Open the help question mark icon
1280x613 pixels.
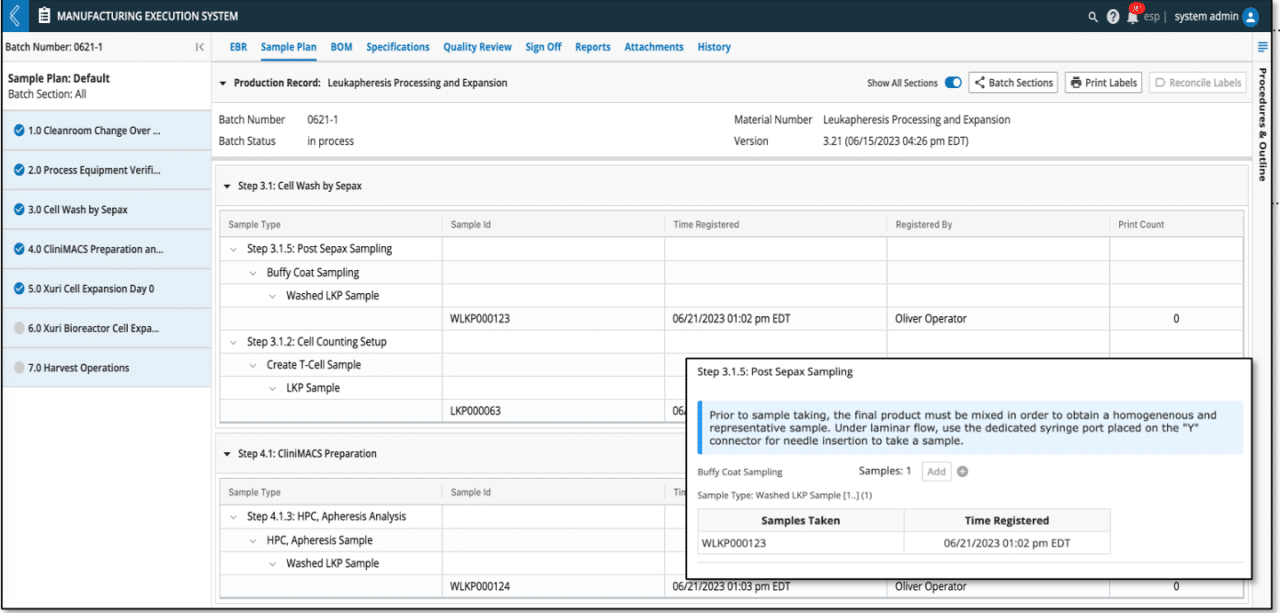(x=1113, y=16)
